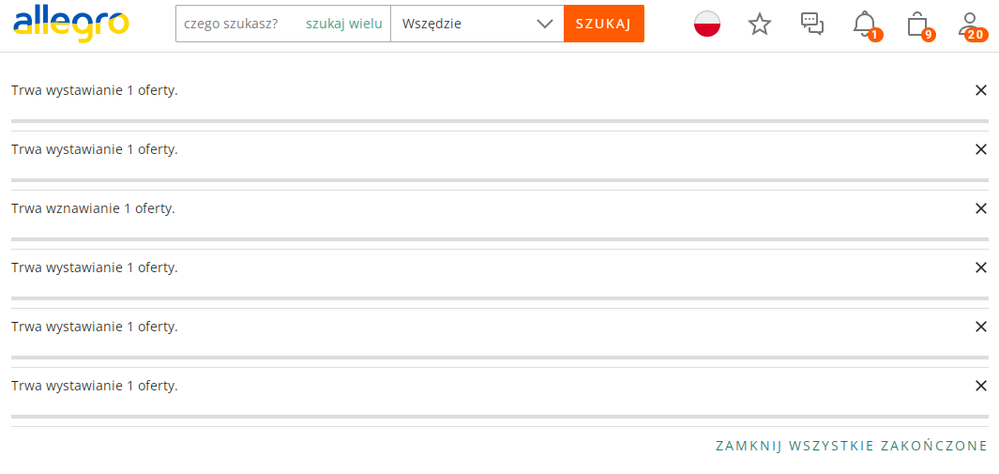Click the progress bar under 'Trwa wznawianie'

coord(499,239)
